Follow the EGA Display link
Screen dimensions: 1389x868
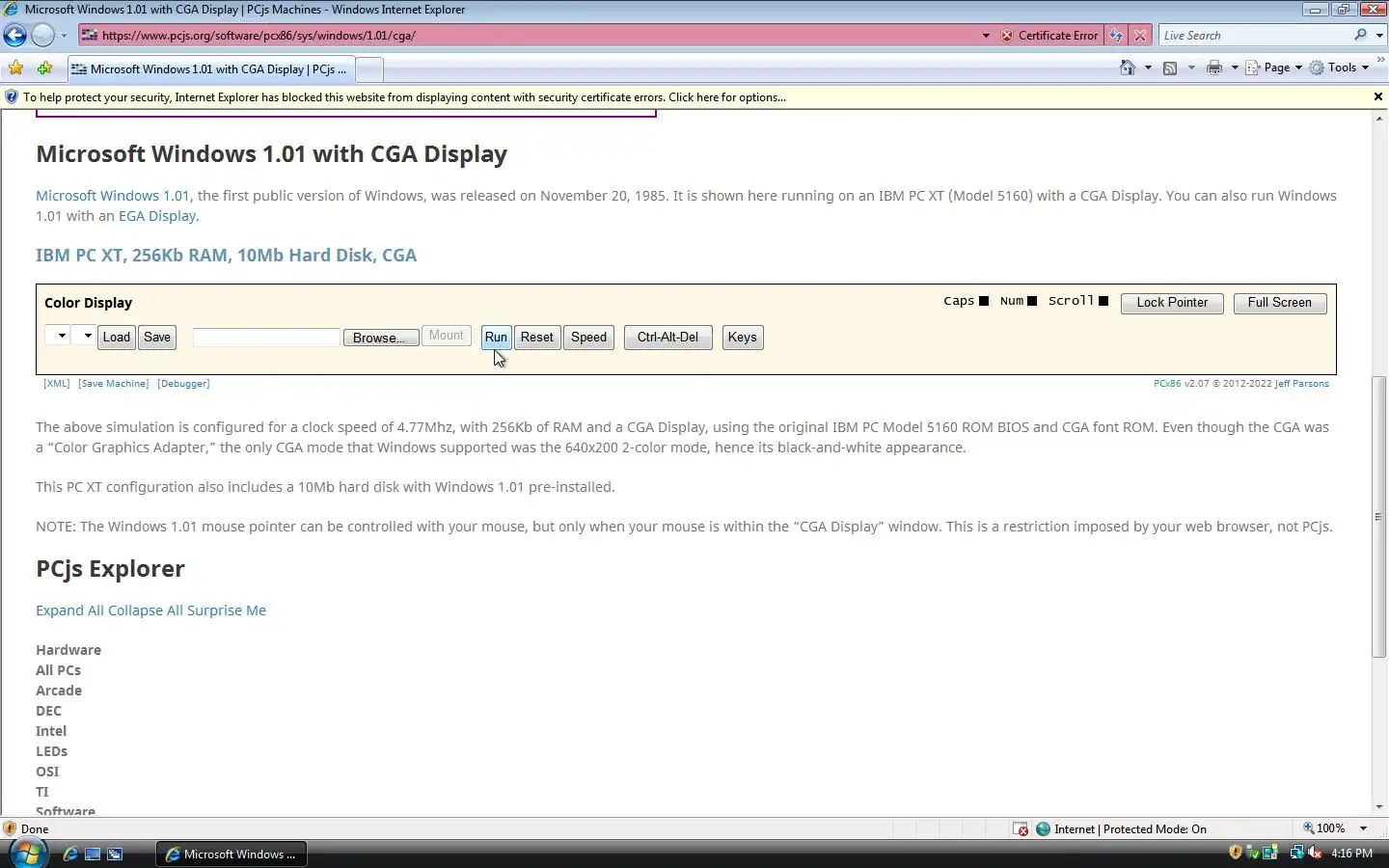coord(157,216)
